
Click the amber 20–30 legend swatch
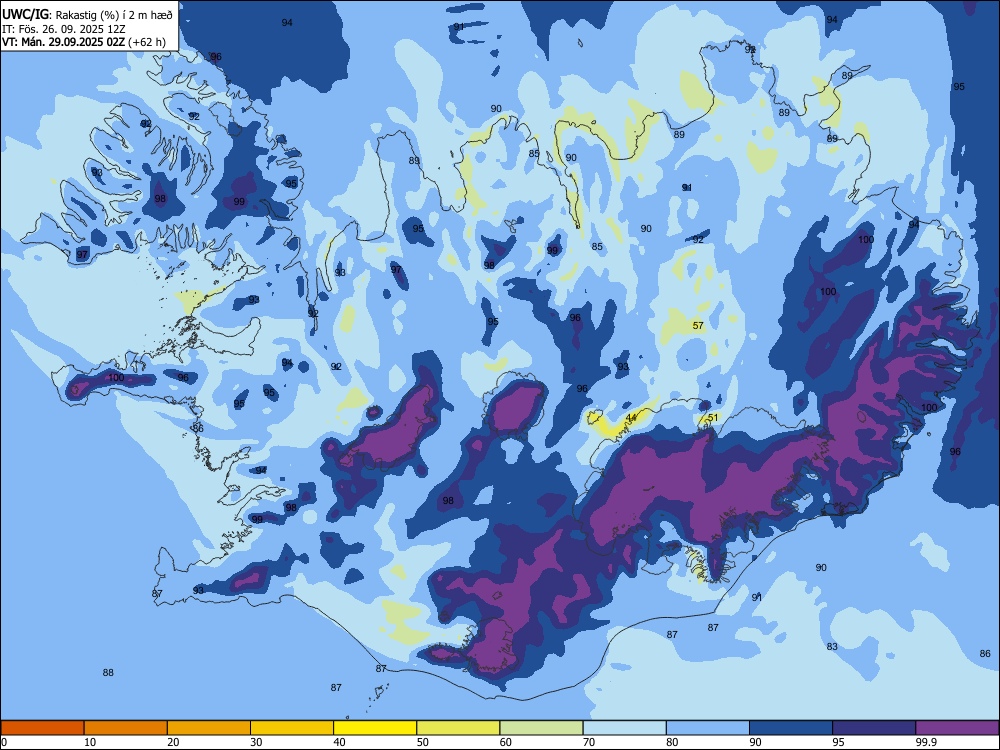click(209, 728)
